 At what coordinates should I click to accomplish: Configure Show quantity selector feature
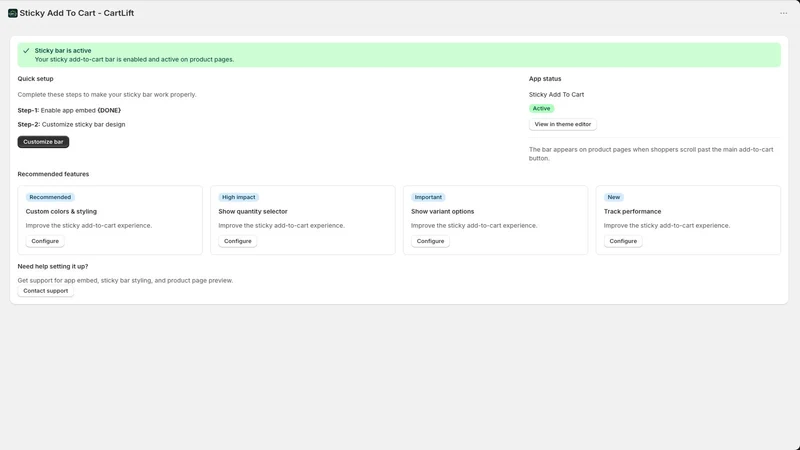point(238,241)
